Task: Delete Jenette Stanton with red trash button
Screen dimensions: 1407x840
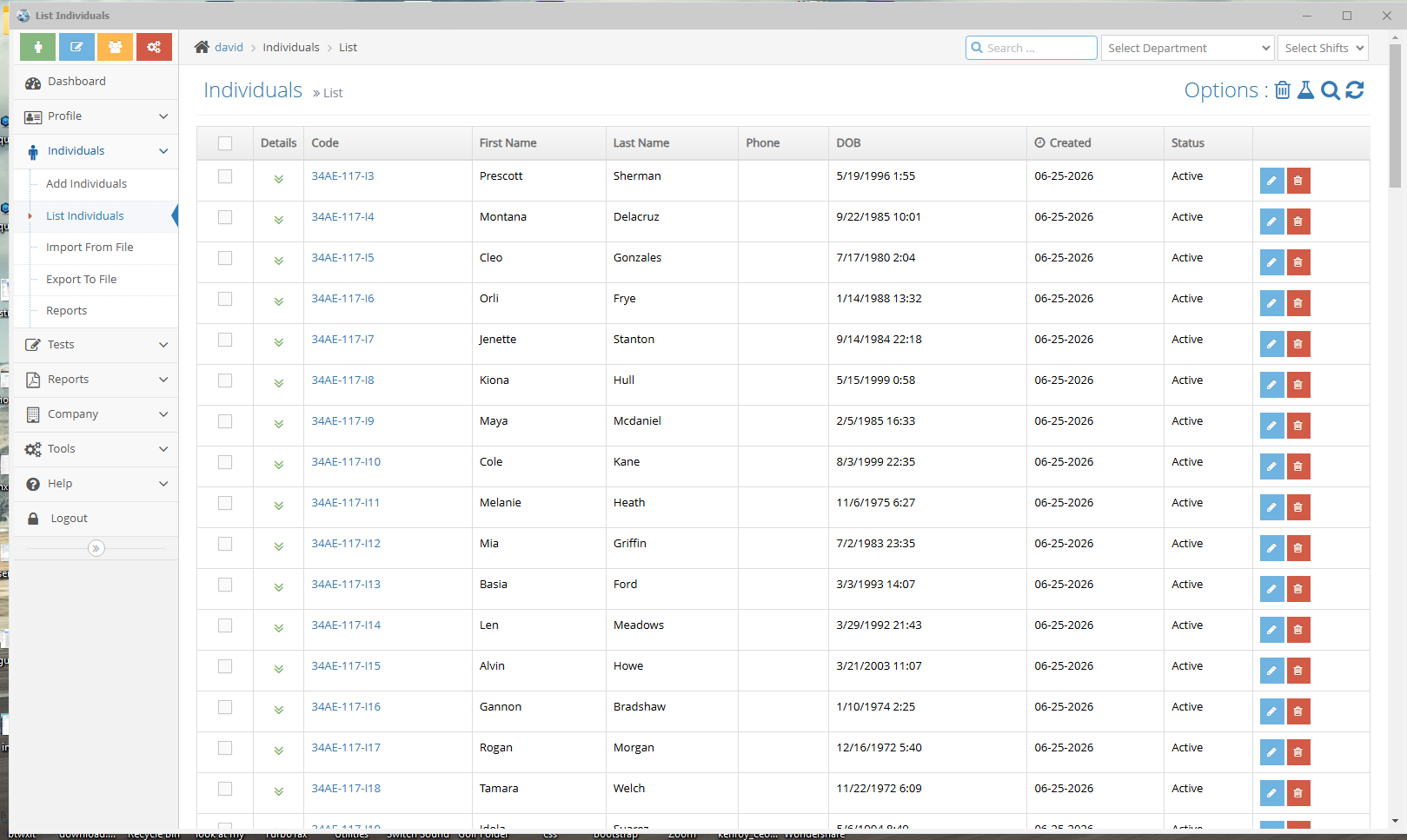Action: pyautogui.click(x=1298, y=344)
